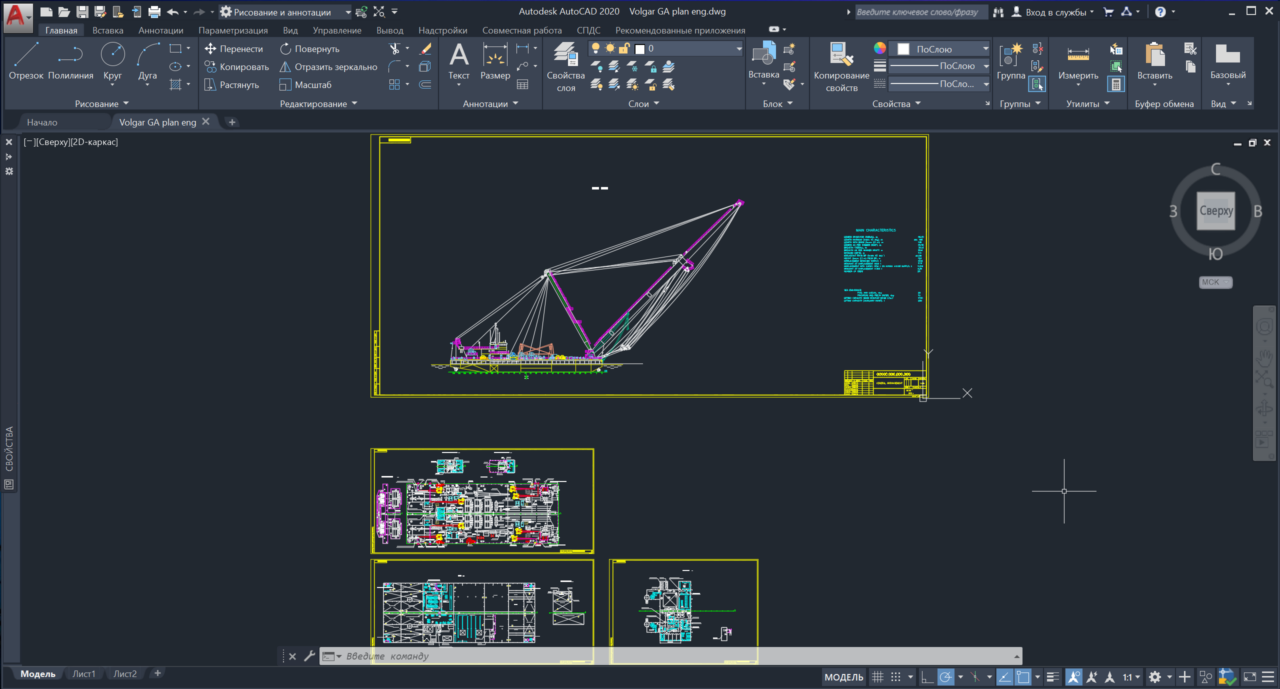1280x689 pixels.
Task: Expand the Аннотации panel
Action: tap(490, 103)
